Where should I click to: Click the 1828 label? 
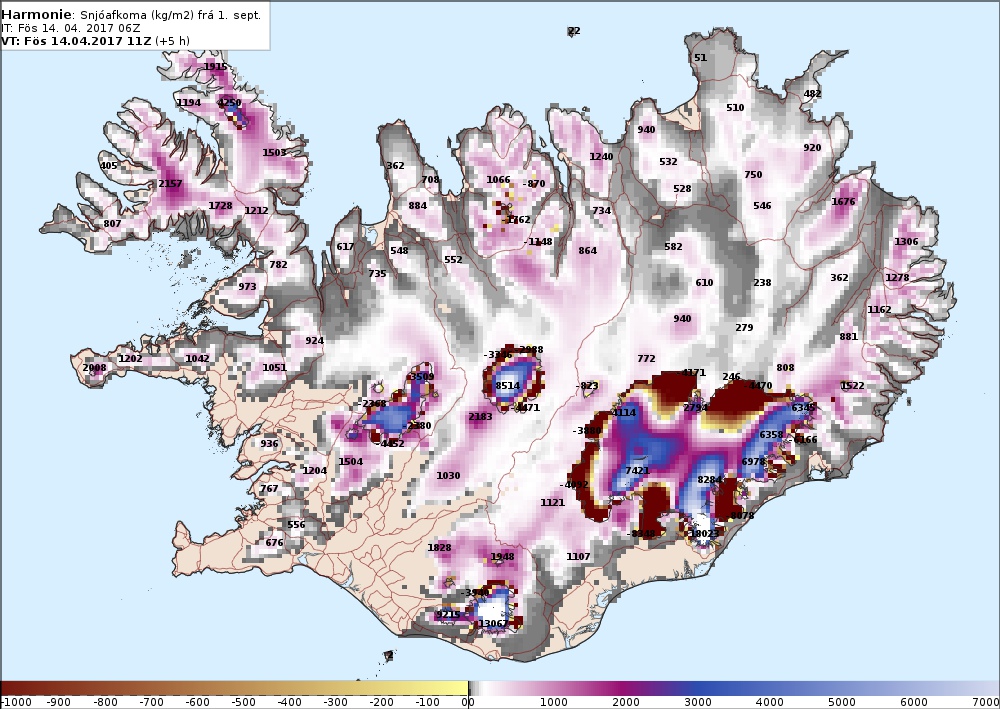pyautogui.click(x=439, y=547)
